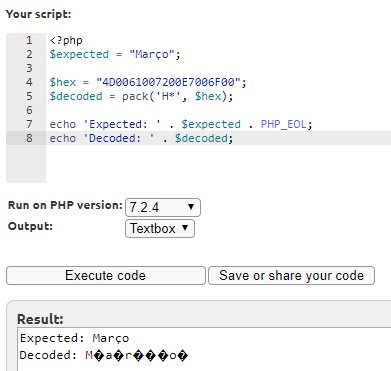The width and height of the screenshot is (391, 371).
Task: Click code line 1 with <?php tag
Action: (x=66, y=40)
